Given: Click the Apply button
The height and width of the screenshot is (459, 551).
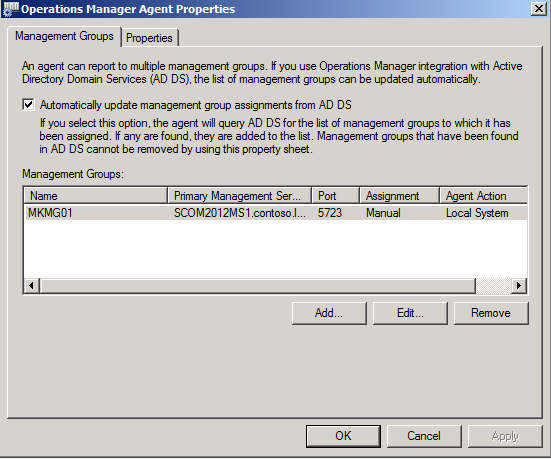Looking at the screenshot, I should pyautogui.click(x=505, y=436).
